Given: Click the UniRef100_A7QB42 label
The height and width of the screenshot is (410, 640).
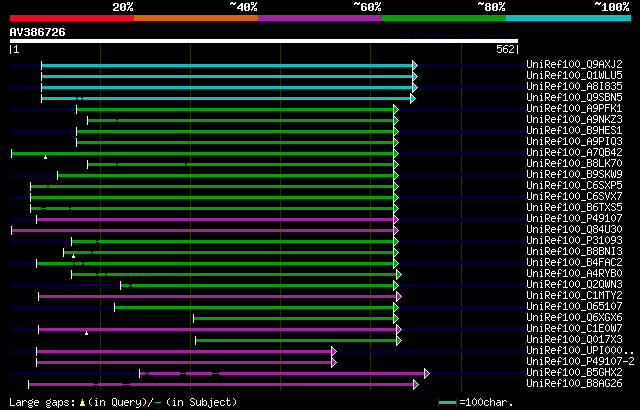Looking at the screenshot, I should pyautogui.click(x=574, y=153).
